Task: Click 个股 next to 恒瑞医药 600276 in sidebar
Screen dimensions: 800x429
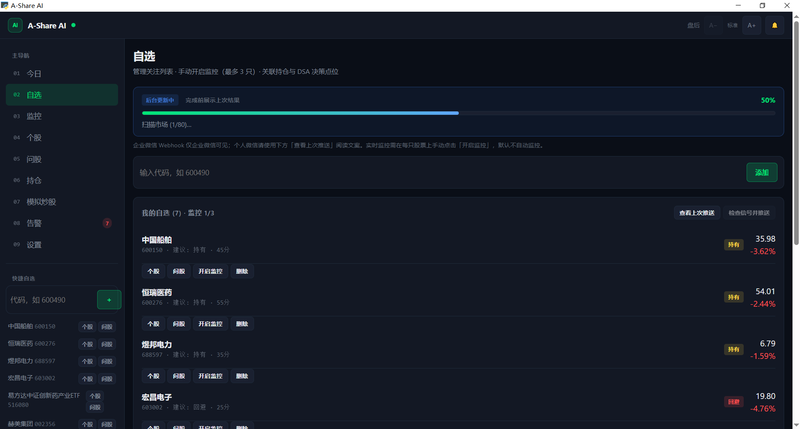Action: pos(87,344)
